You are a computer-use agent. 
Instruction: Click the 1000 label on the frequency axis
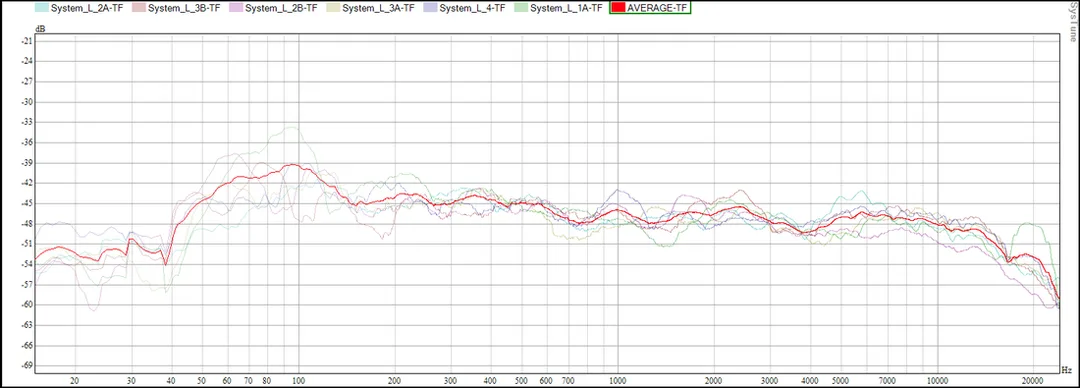[x=617, y=379]
